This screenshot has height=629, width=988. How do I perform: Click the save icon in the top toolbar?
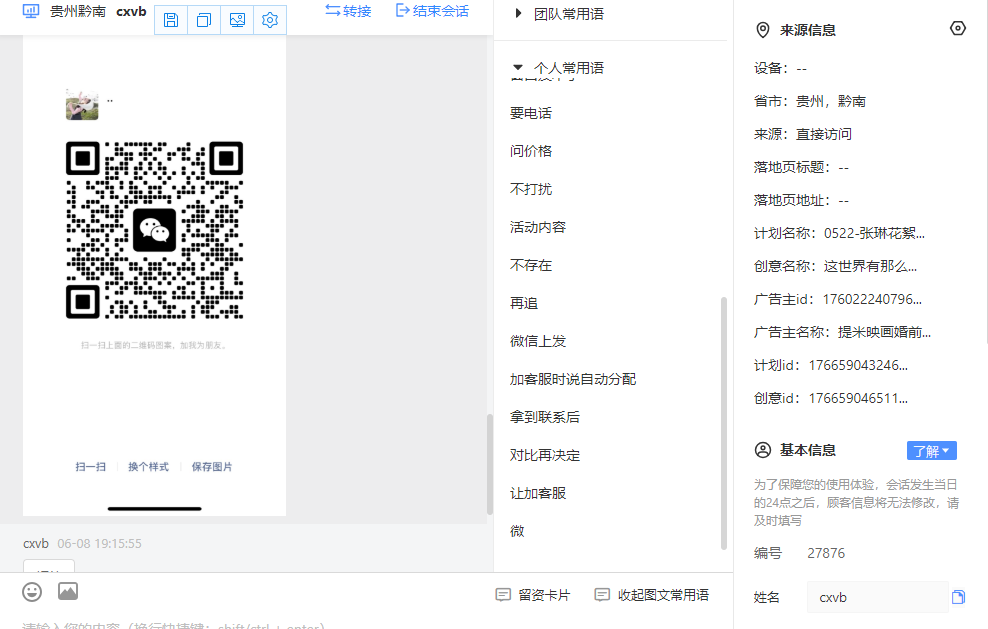click(171, 20)
